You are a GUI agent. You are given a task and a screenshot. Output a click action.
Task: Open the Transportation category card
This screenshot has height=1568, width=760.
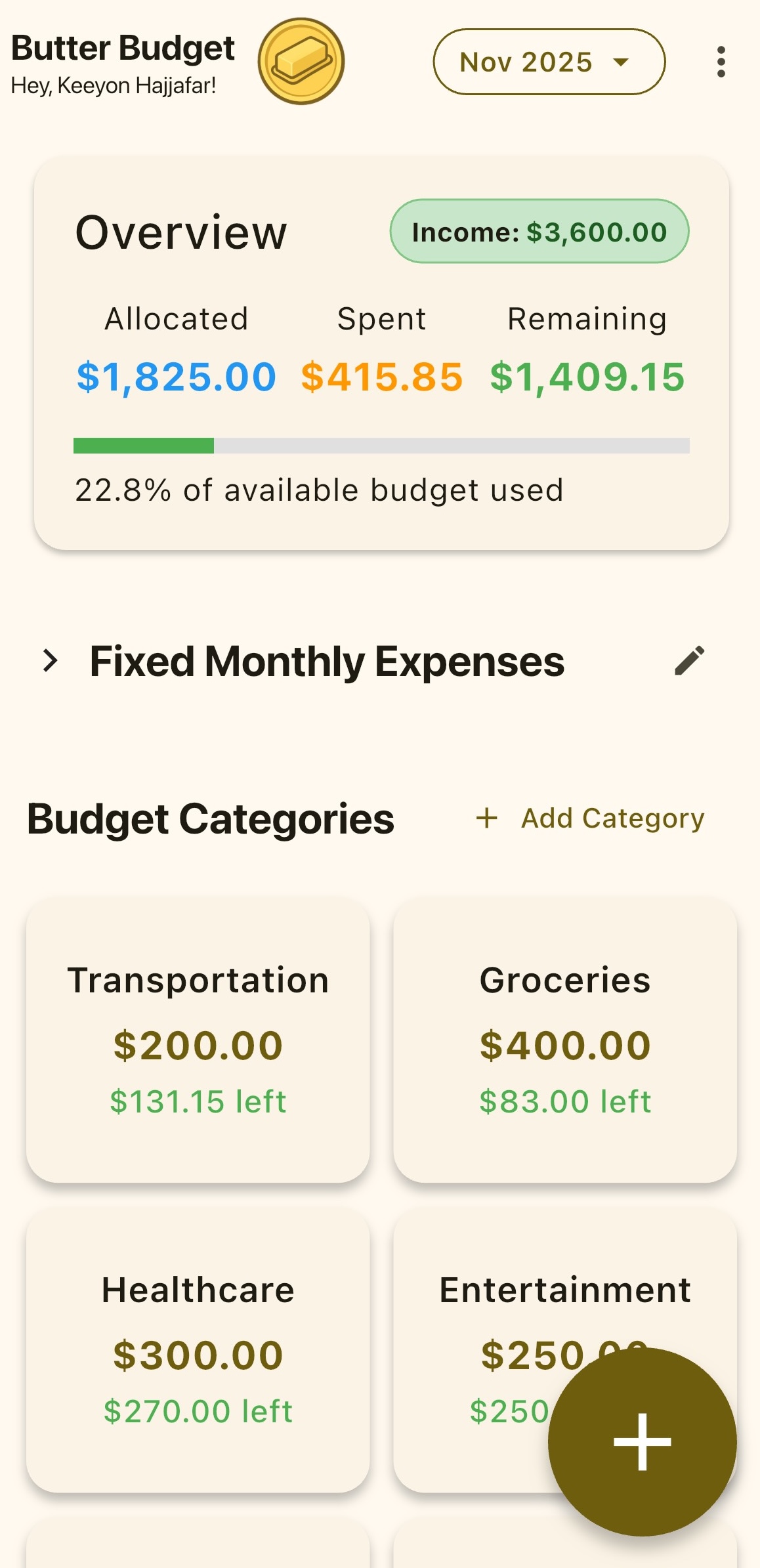click(x=198, y=1040)
